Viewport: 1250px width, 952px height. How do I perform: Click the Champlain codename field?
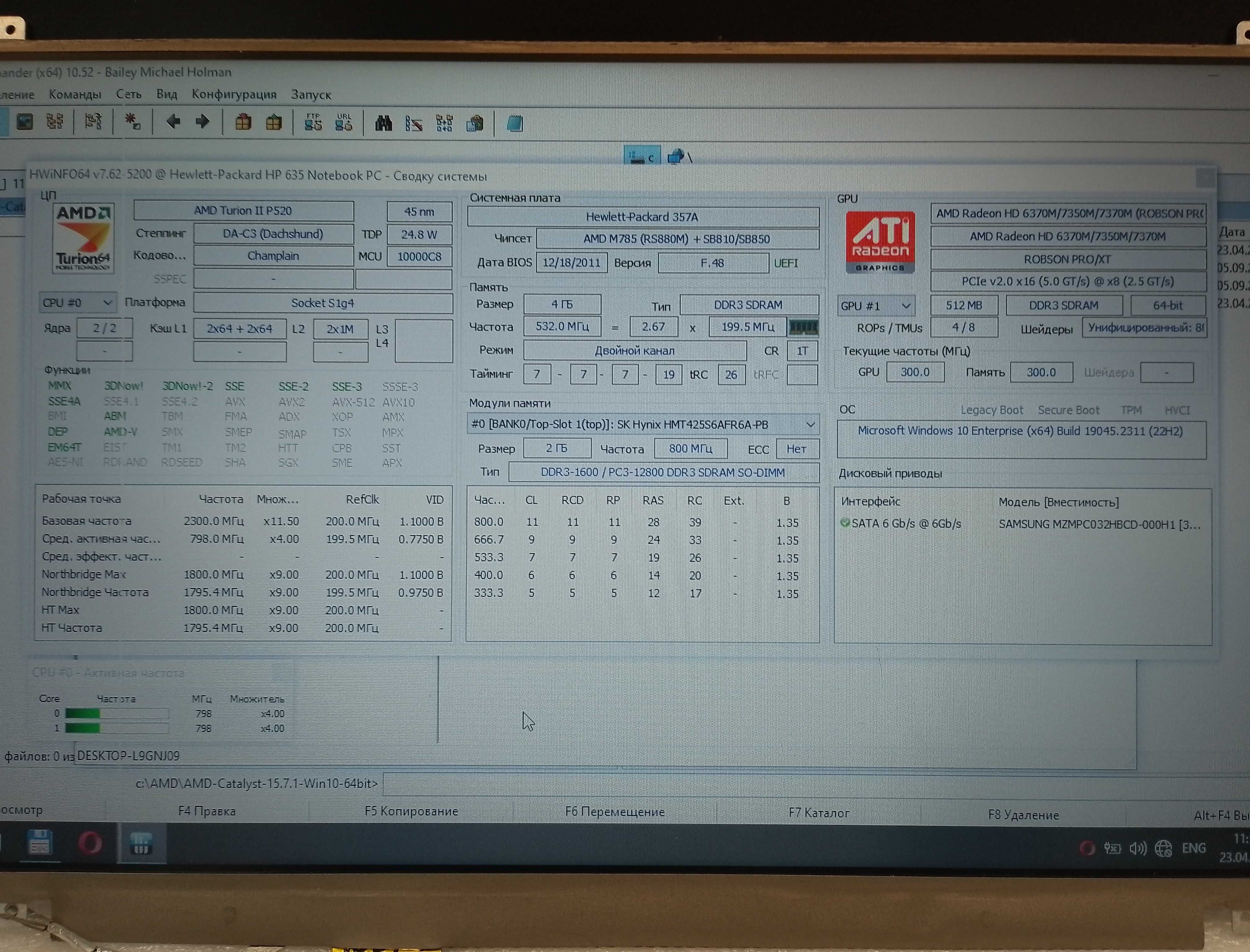click(273, 256)
